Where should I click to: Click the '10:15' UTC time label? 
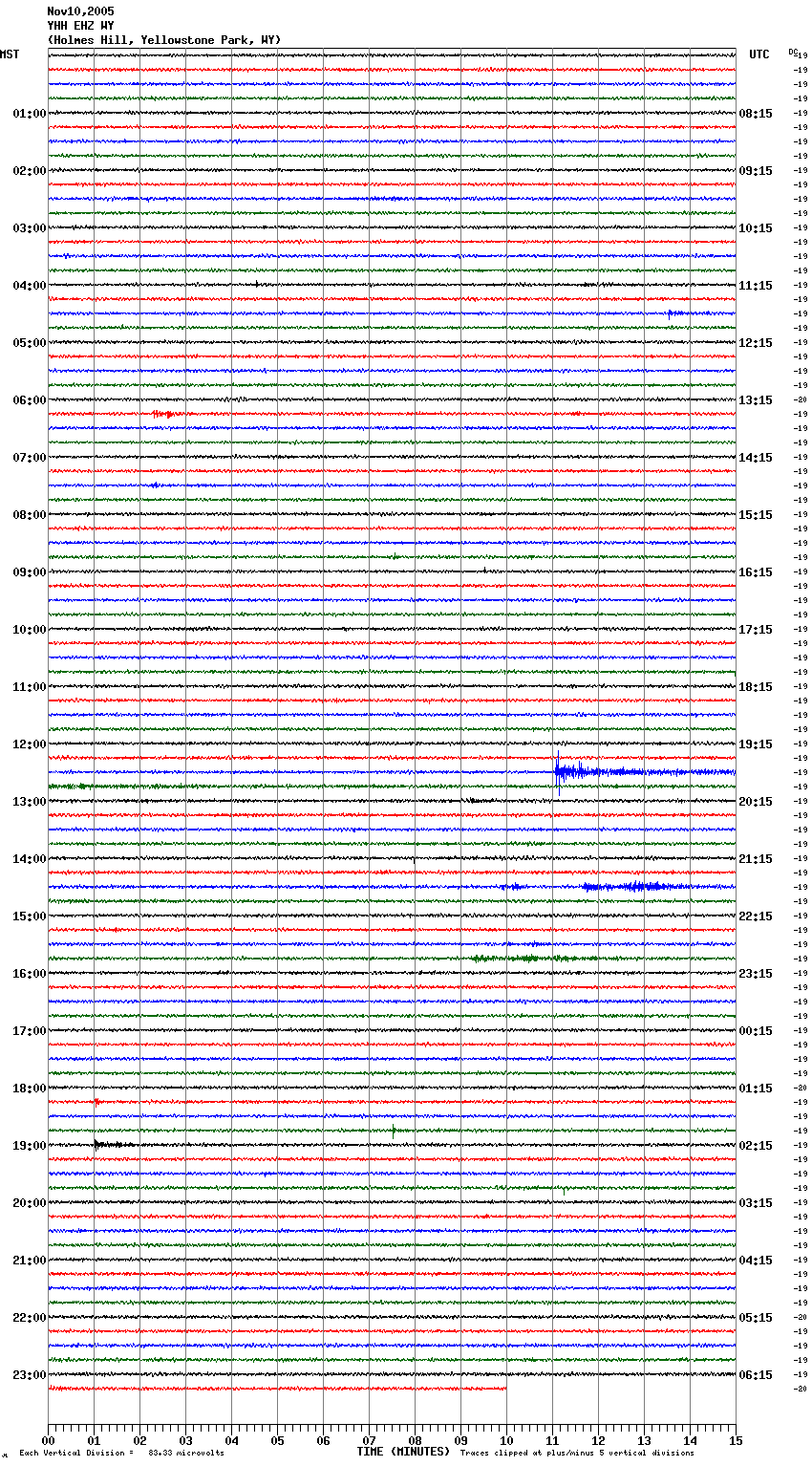(x=756, y=228)
